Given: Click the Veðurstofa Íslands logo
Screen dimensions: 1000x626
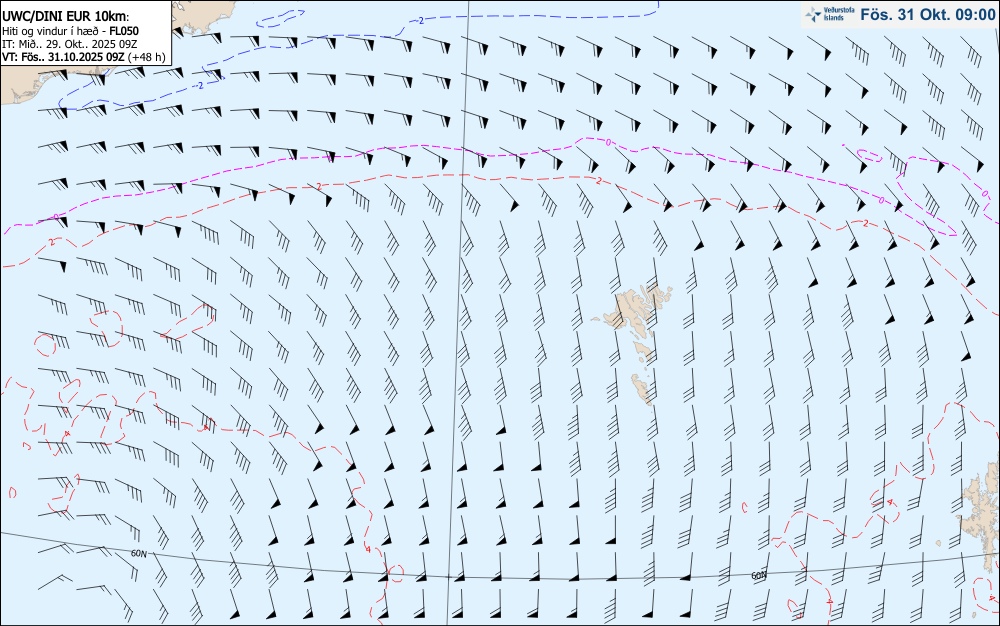Looking at the screenshot, I should pyautogui.click(x=830, y=15).
